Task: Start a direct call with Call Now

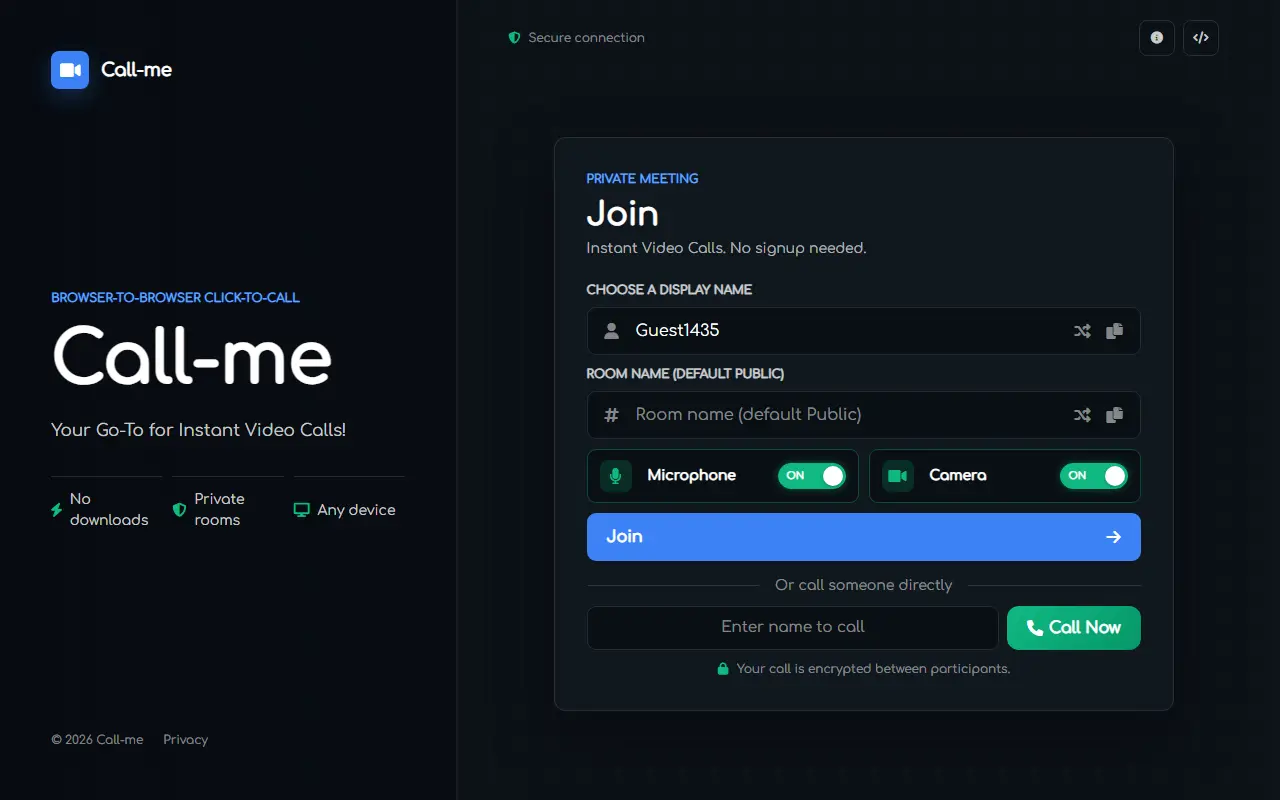Action: 1074,628
